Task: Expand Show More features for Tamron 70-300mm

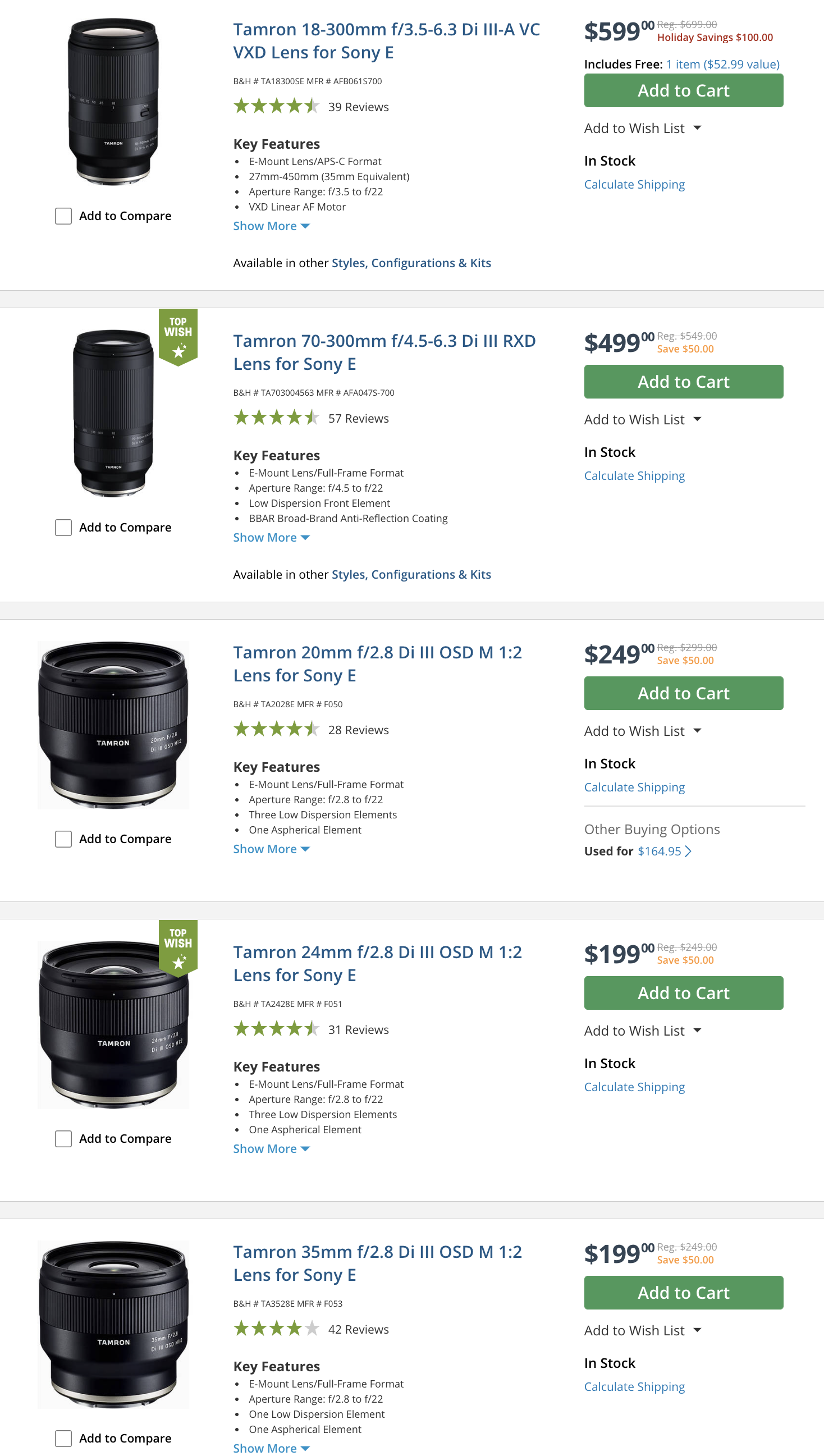Action: pos(271,538)
